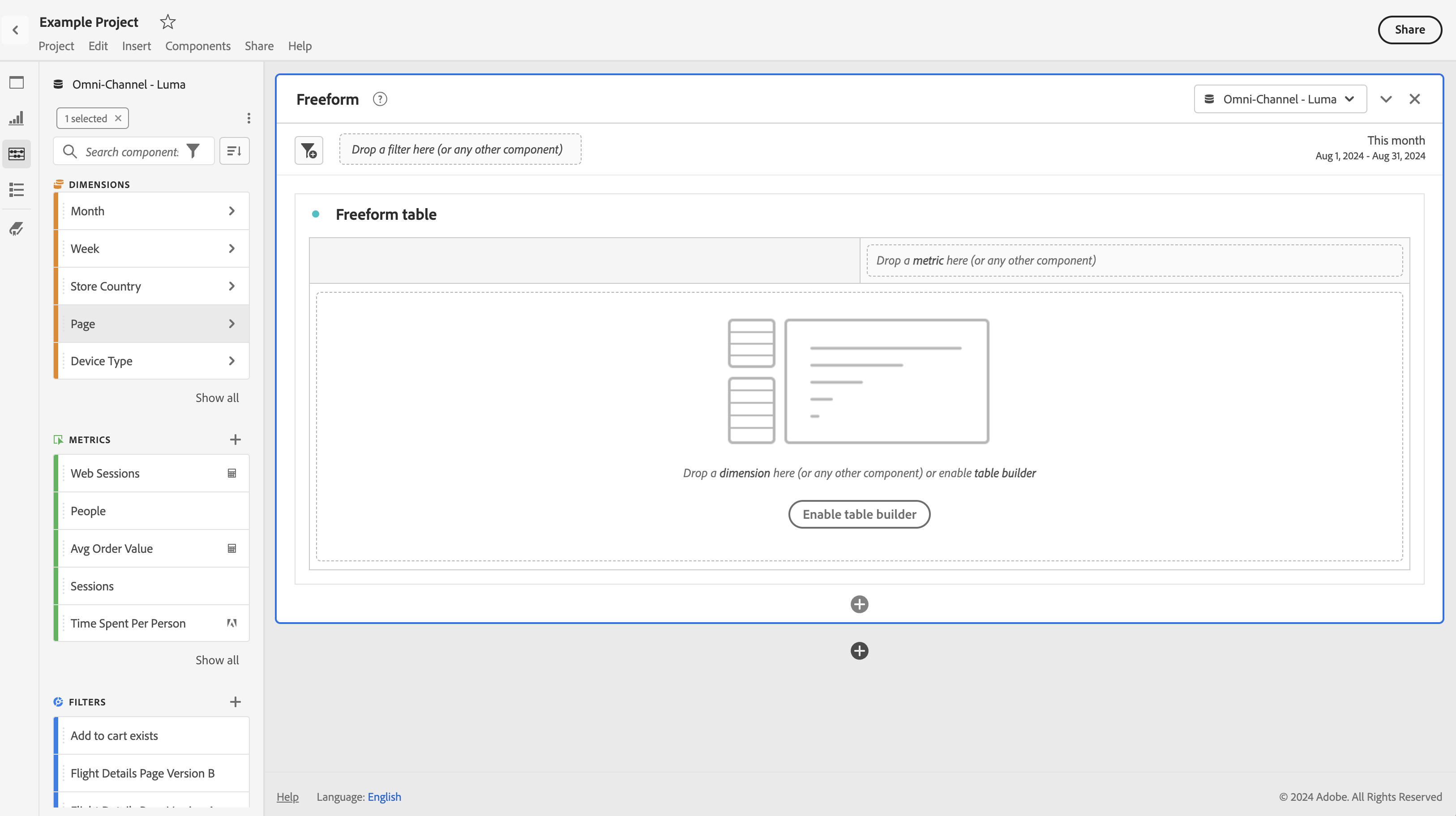Click the Freeform help question mark icon
Image resolution: width=1456 pixels, height=816 pixels.
click(380, 99)
